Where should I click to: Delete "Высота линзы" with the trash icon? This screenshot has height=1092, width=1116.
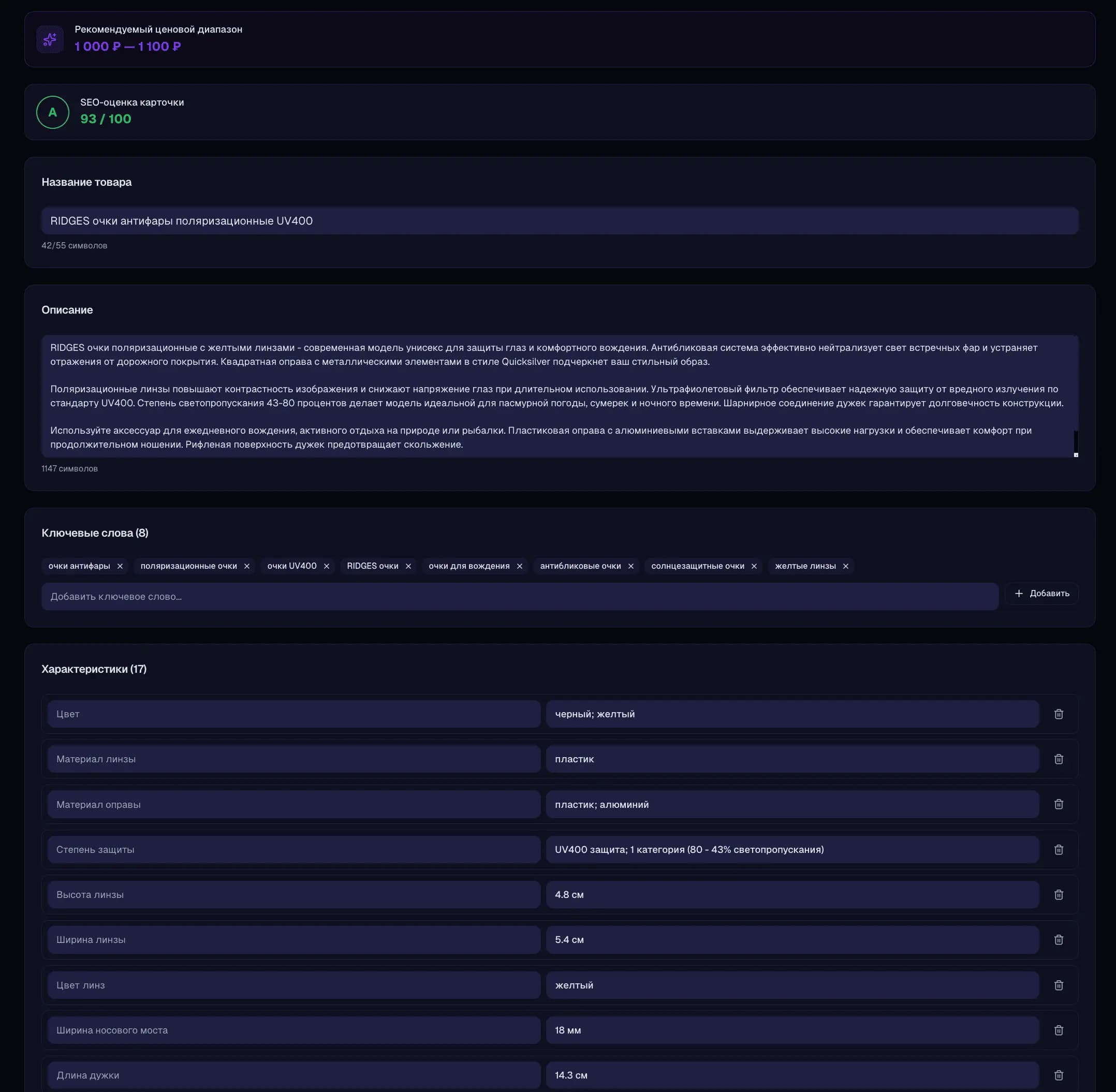(1059, 895)
